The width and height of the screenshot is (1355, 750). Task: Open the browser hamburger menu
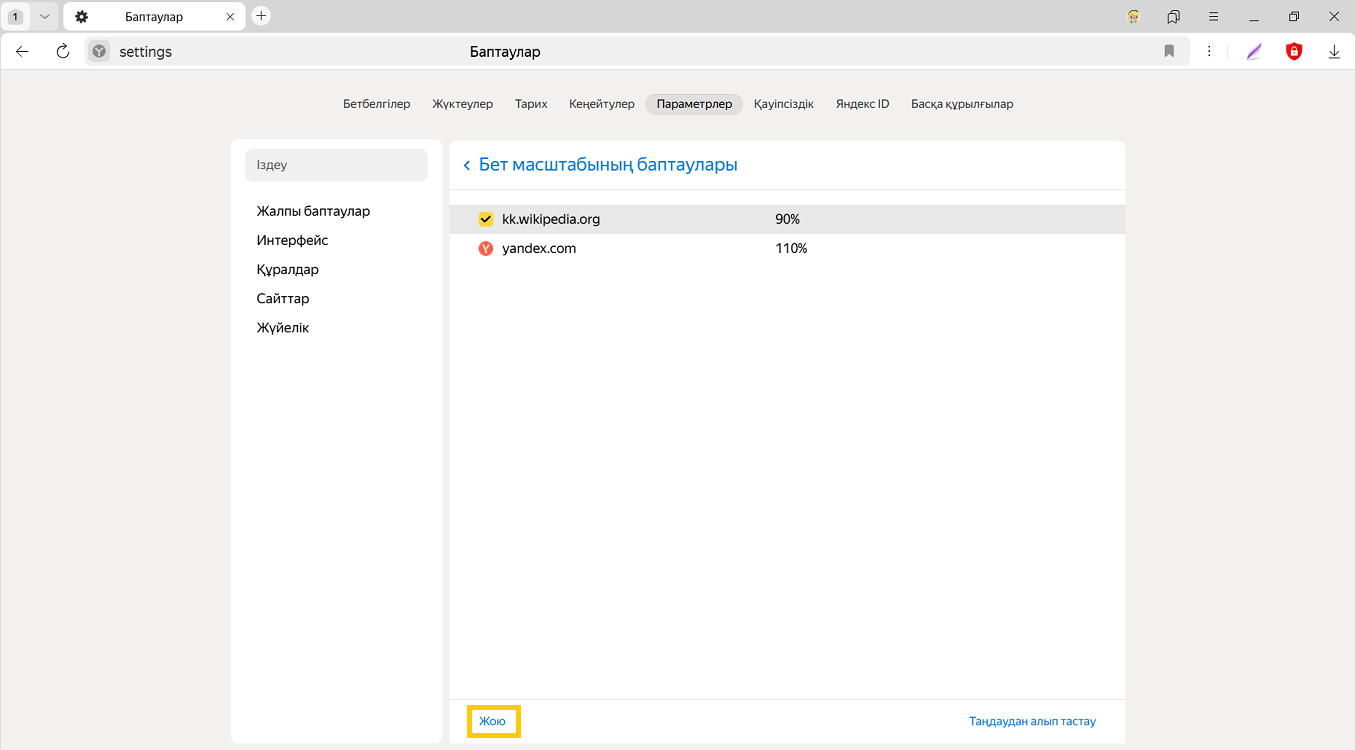[1214, 17]
